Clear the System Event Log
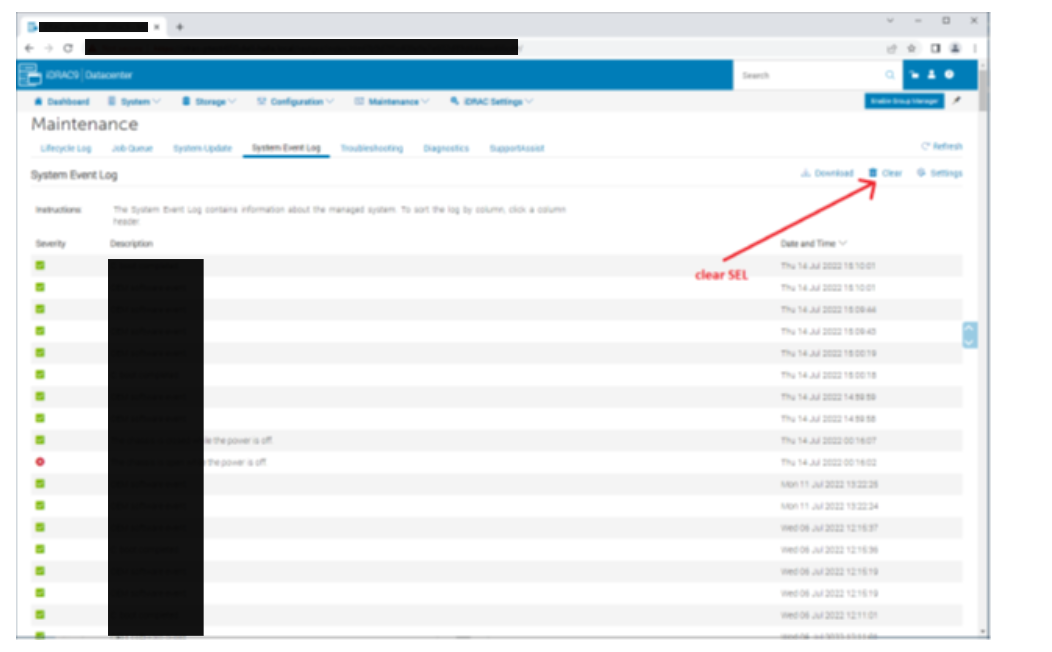 pyautogui.click(x=886, y=173)
